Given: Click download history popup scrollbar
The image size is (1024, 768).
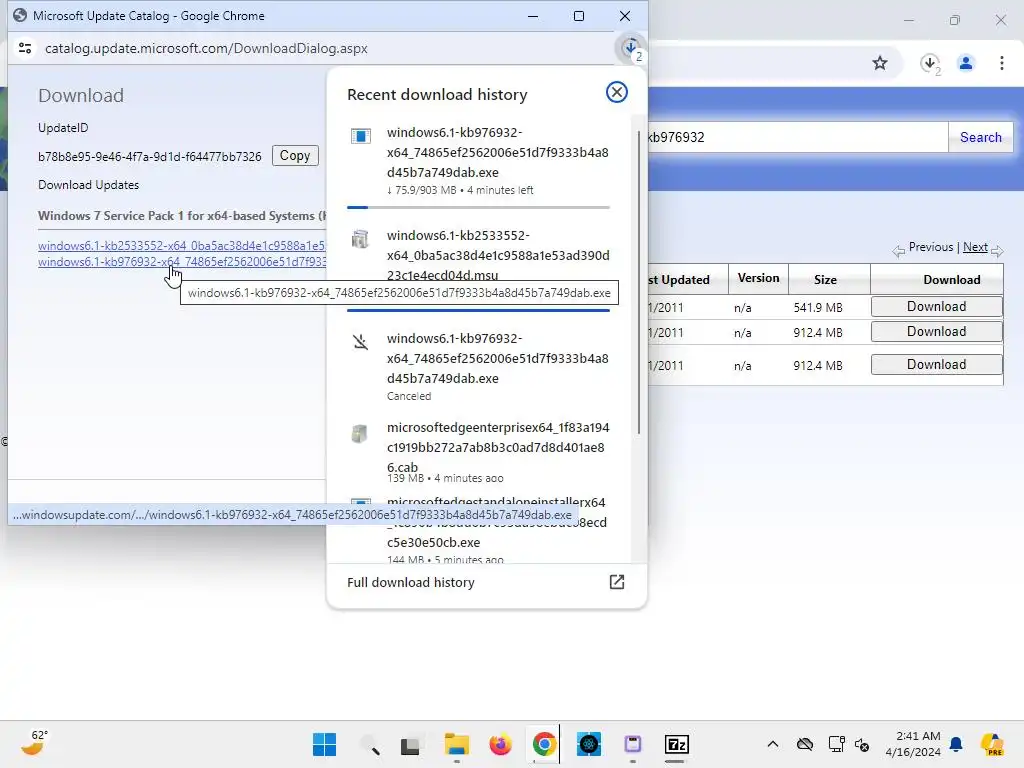Looking at the screenshot, I should tap(638, 282).
